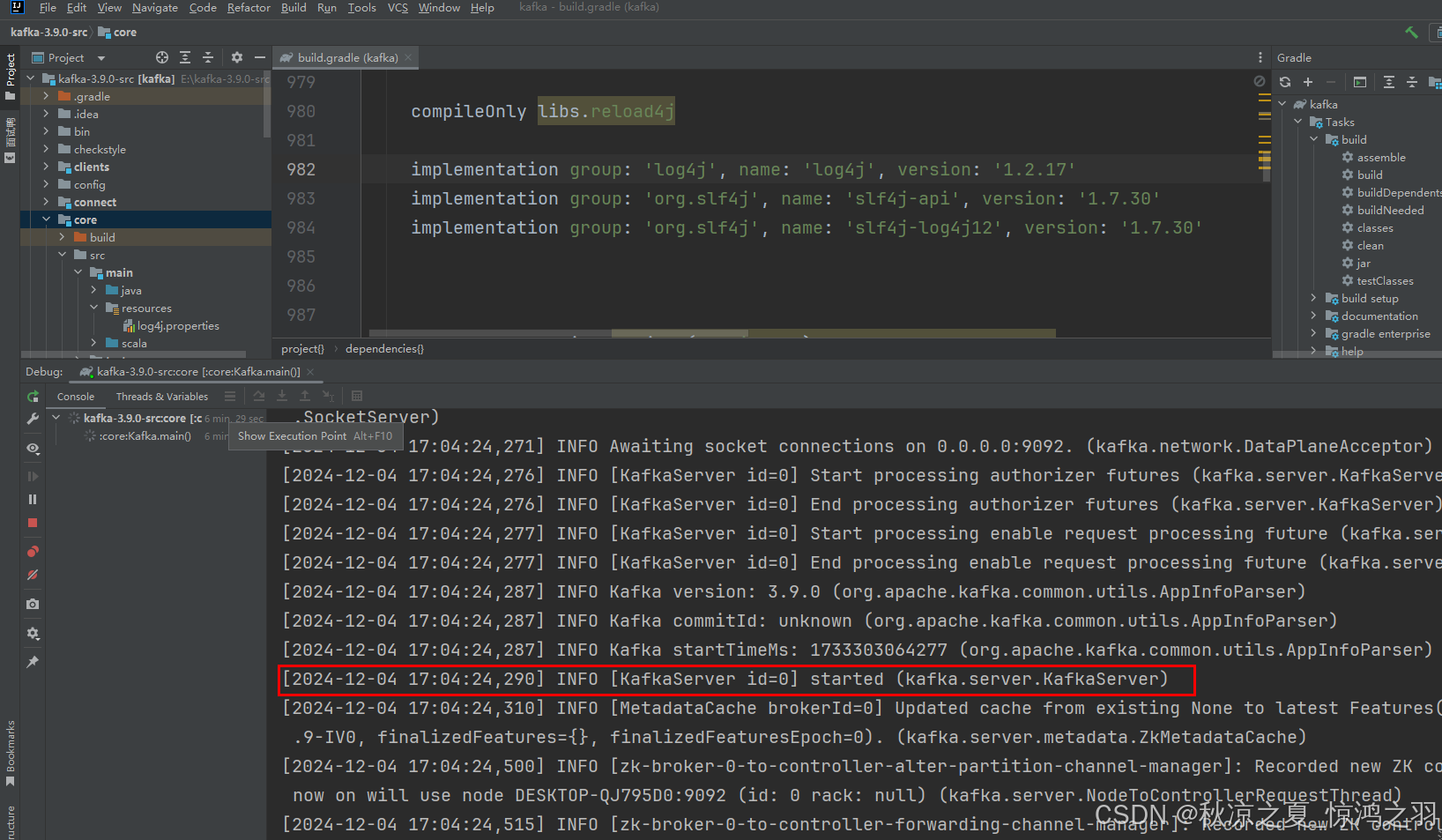
Task: Open View Breakpoints dialog
Action: (33, 552)
